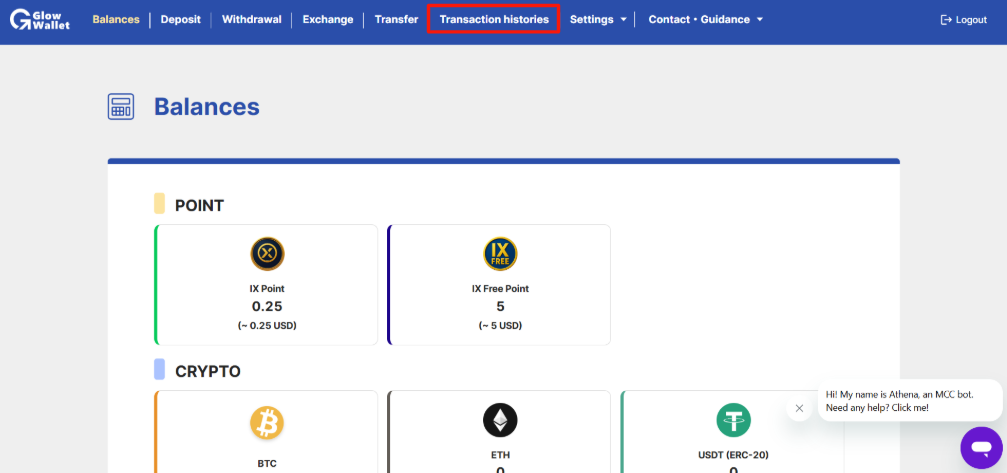Click the "IX Free Point" label

pyautogui.click(x=500, y=289)
